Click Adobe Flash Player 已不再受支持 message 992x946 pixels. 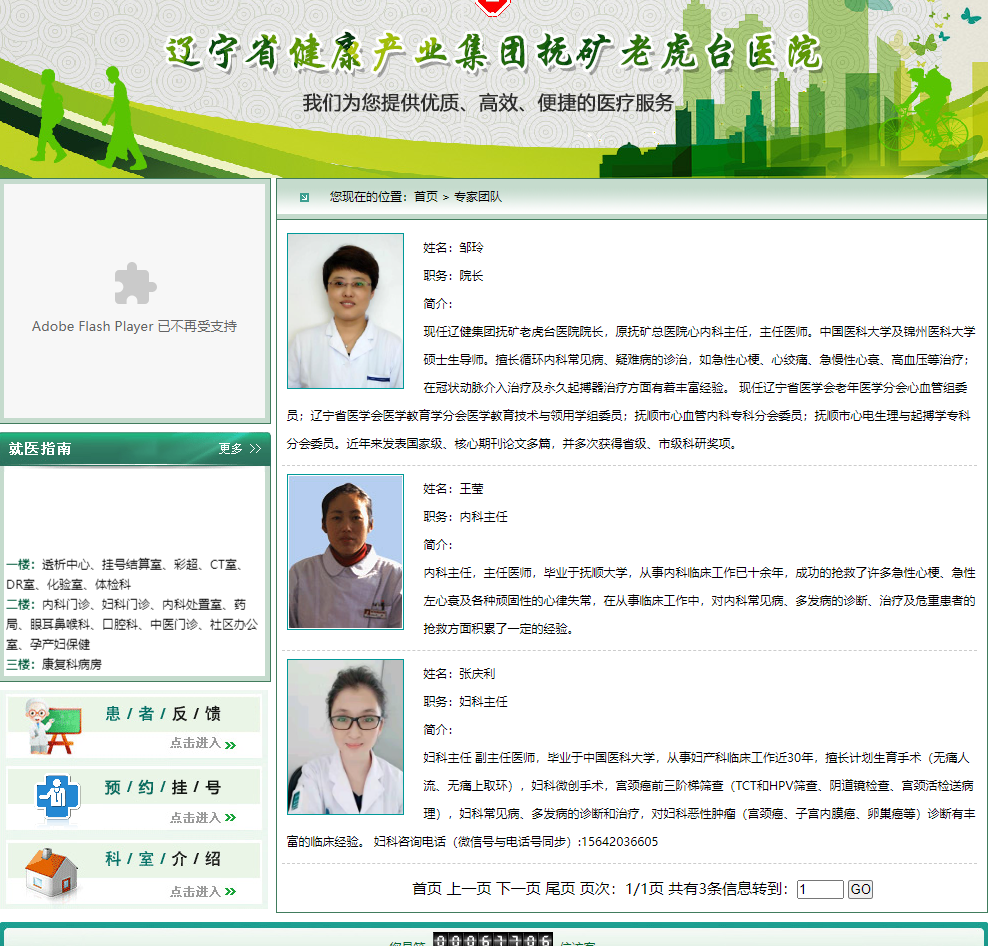click(135, 327)
